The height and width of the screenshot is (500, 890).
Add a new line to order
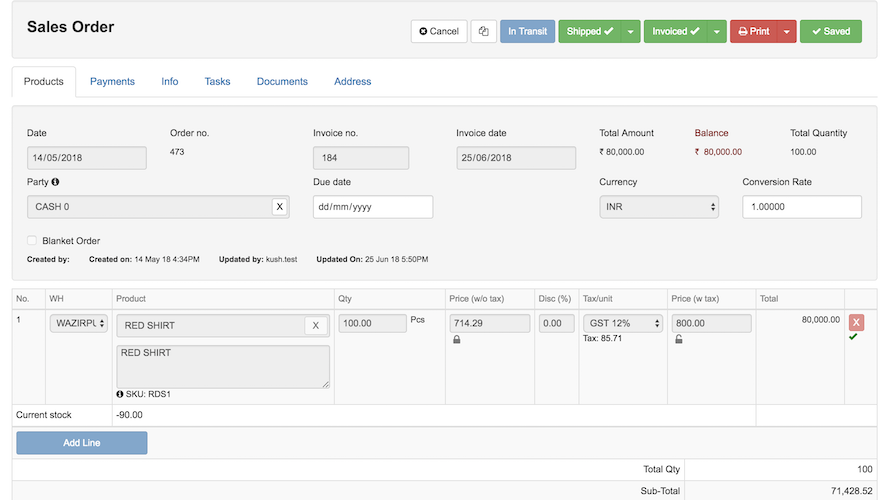(82, 443)
